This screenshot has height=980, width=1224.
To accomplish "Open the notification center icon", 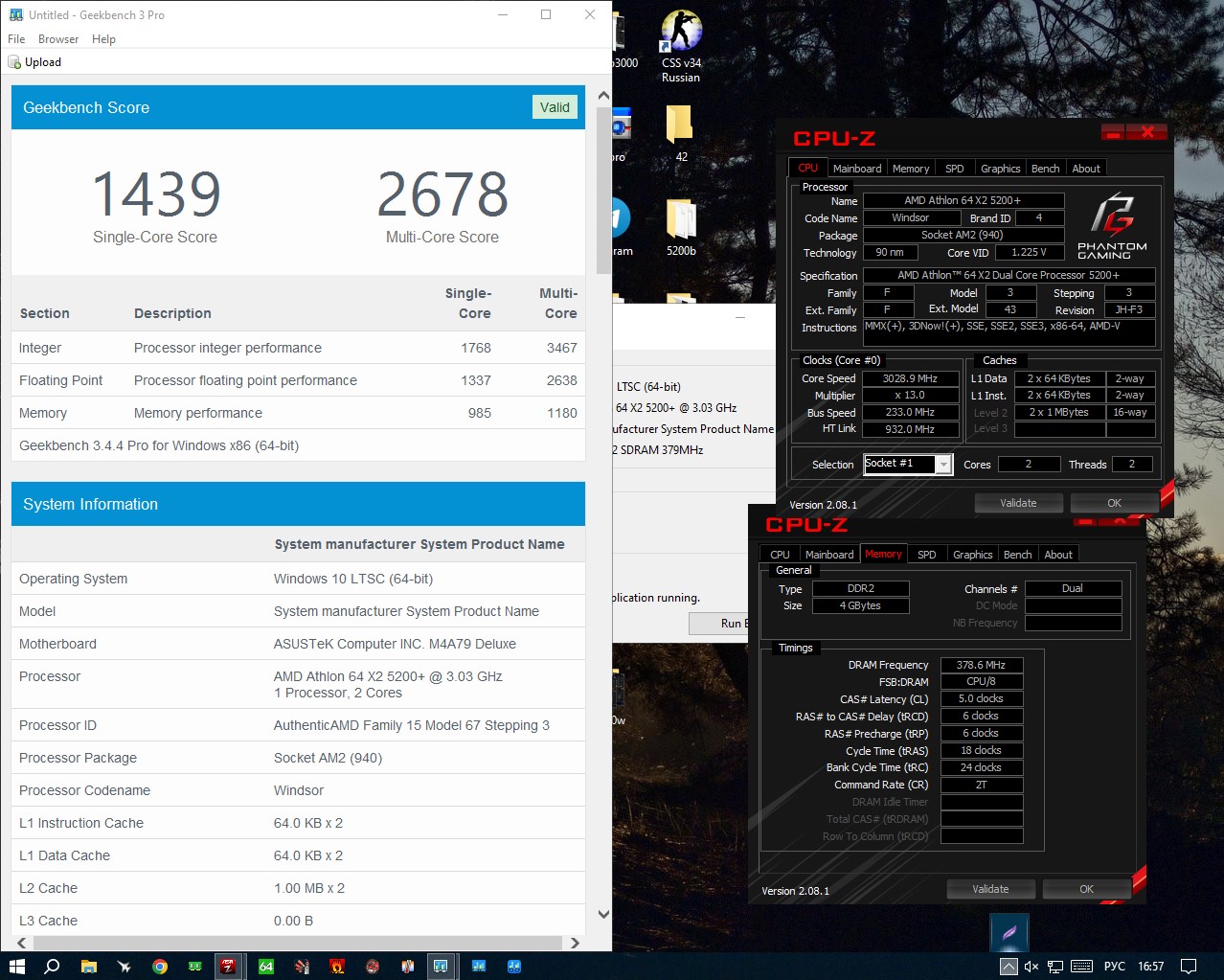I will click(1188, 966).
